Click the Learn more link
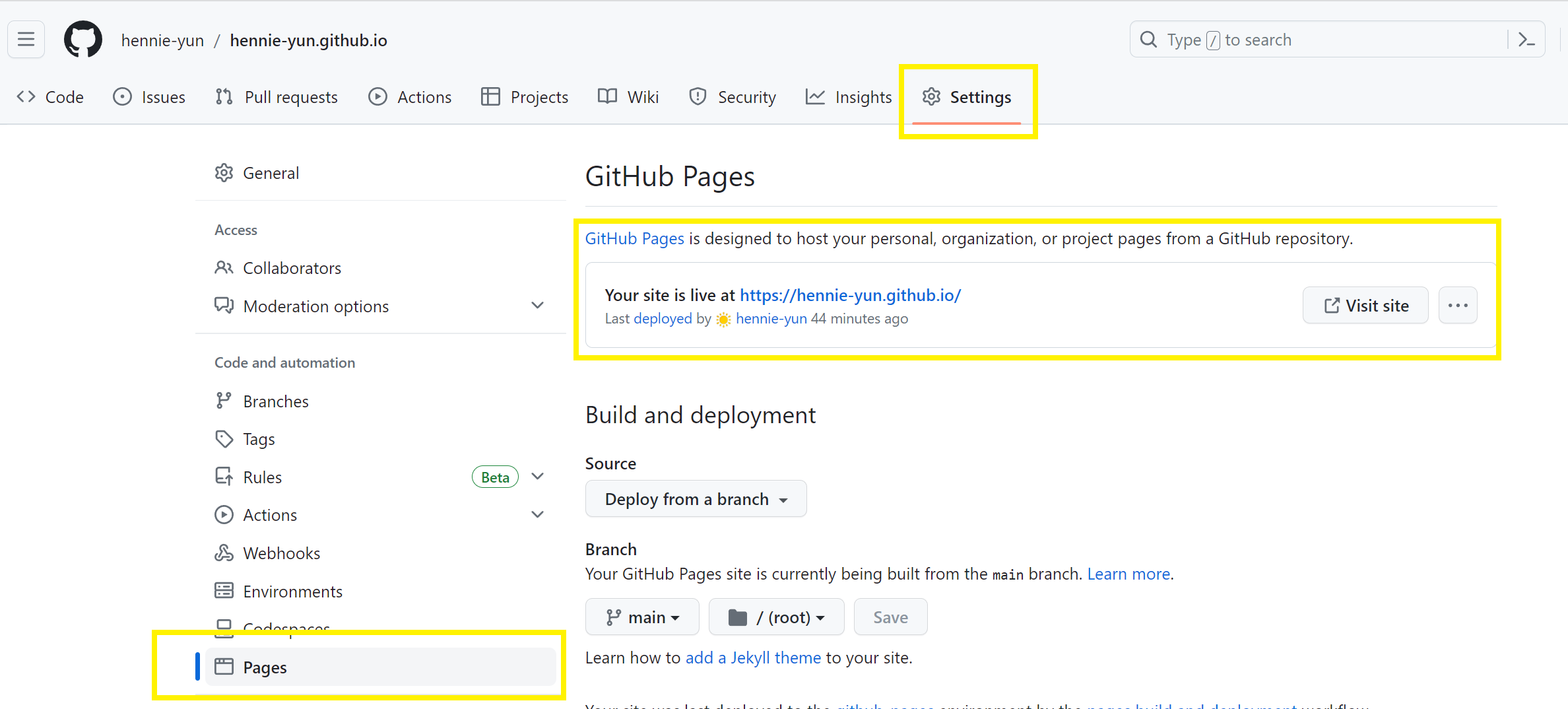 point(1128,574)
